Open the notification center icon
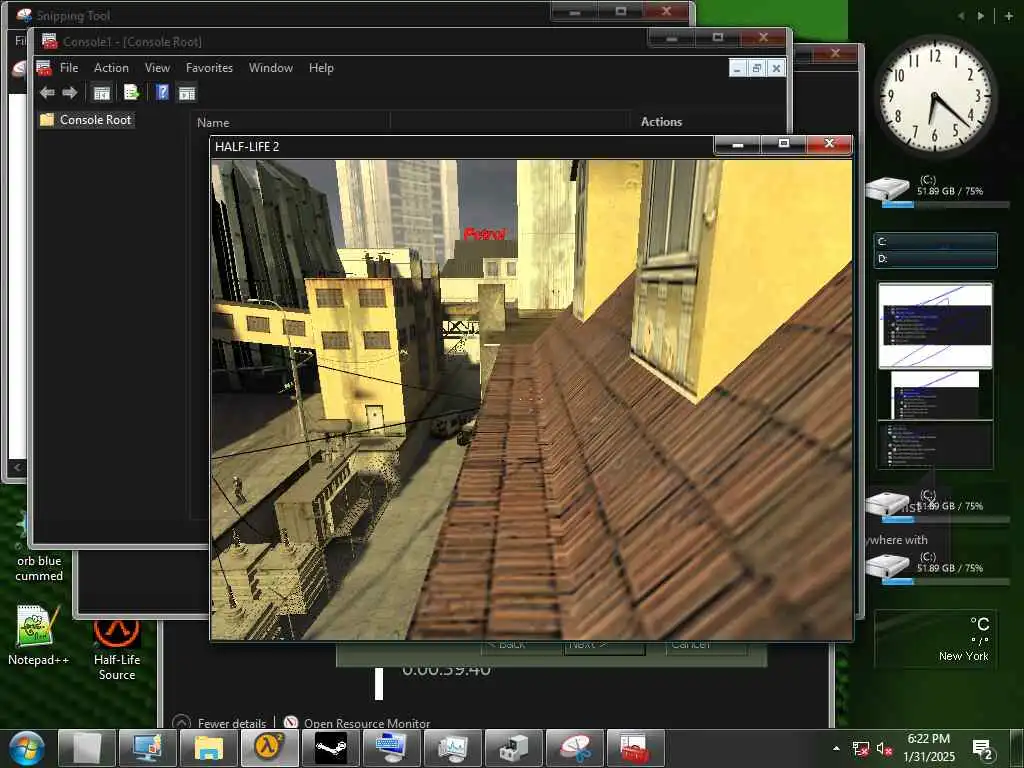The image size is (1024, 768). pyautogui.click(x=982, y=749)
